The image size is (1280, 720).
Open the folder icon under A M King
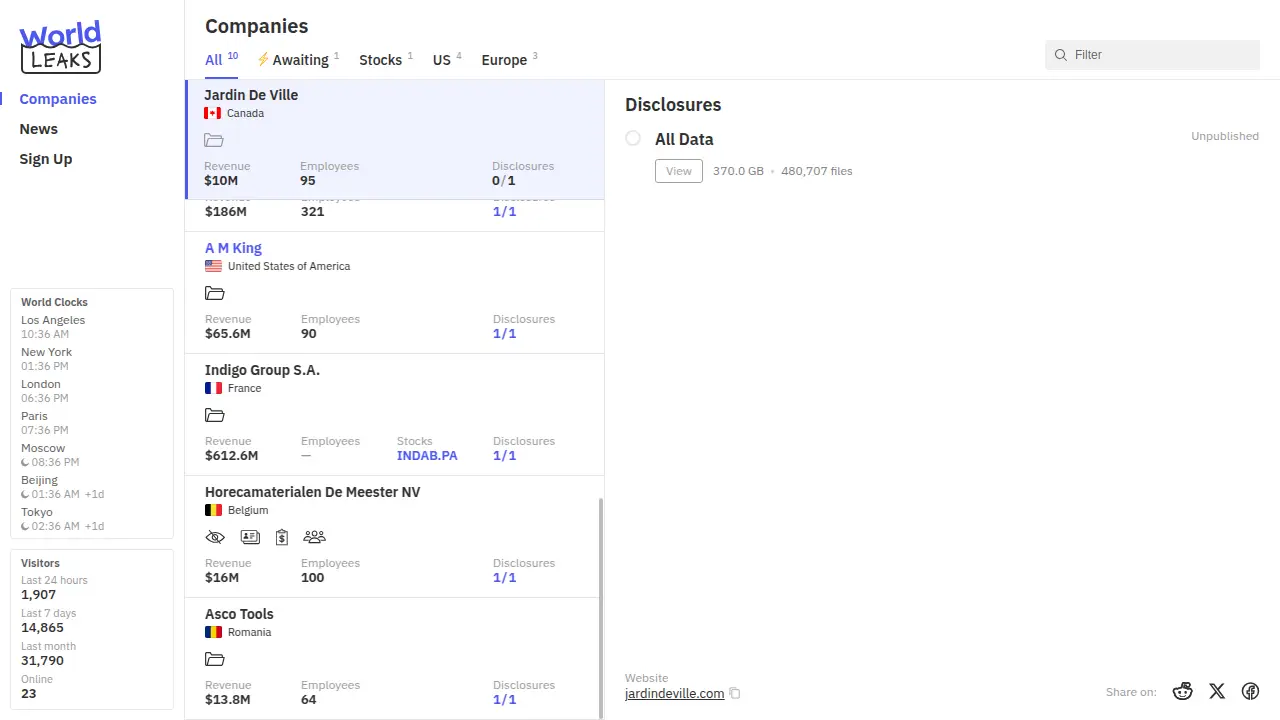coord(214,293)
